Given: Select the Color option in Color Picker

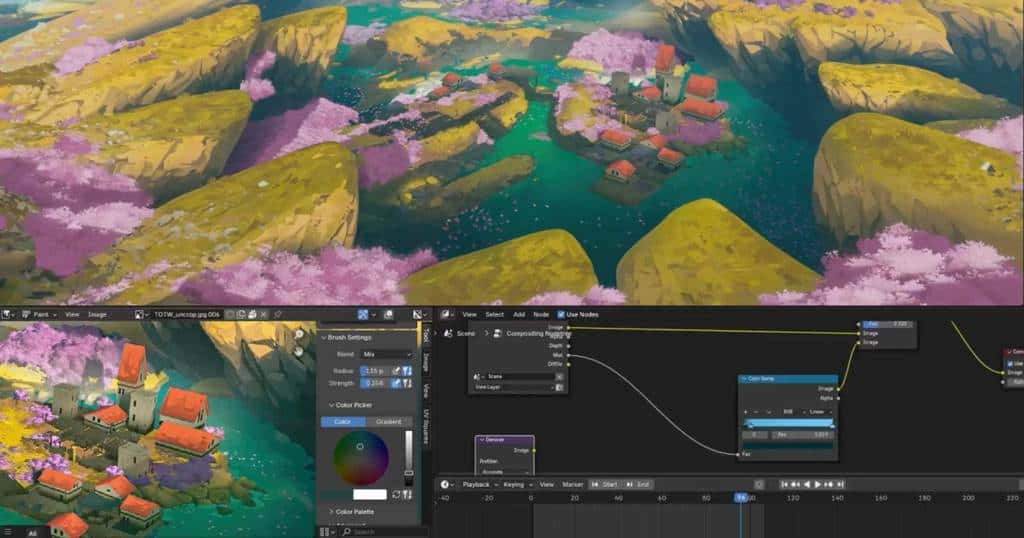Looking at the screenshot, I should click(343, 421).
